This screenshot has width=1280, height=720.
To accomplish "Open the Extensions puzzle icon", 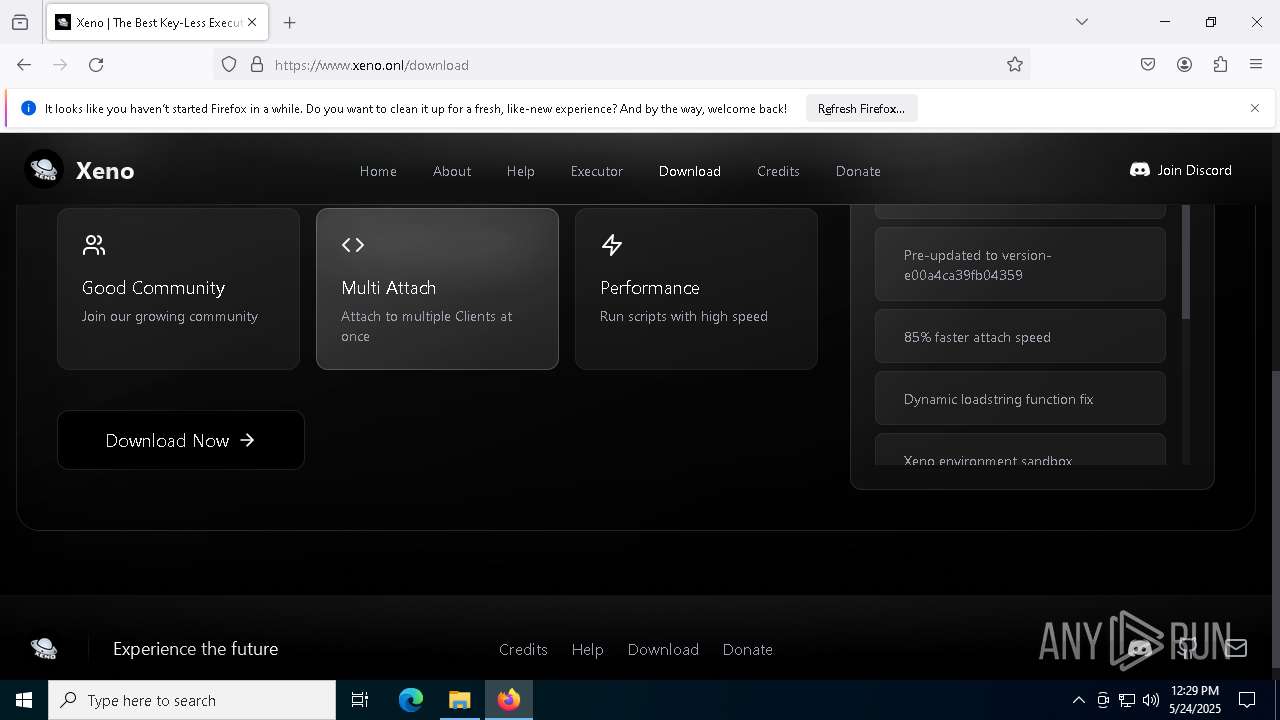I will [x=1220, y=65].
